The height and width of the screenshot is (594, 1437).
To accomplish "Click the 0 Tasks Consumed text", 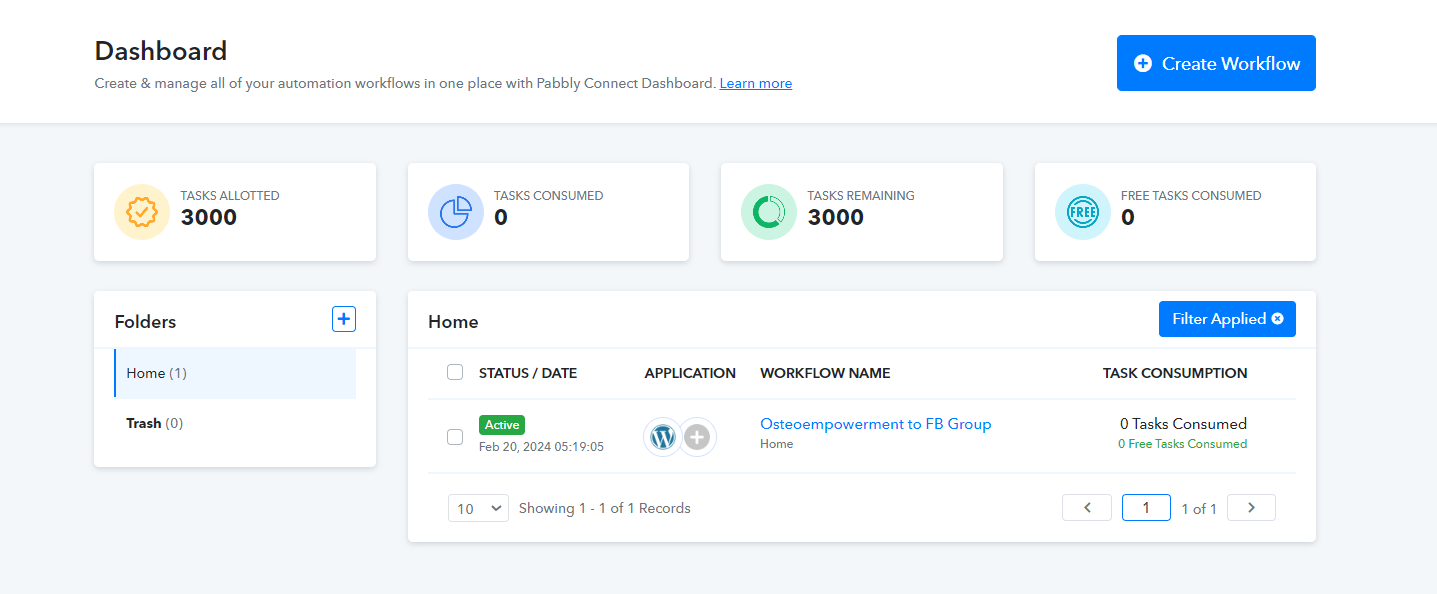I will tap(1183, 424).
